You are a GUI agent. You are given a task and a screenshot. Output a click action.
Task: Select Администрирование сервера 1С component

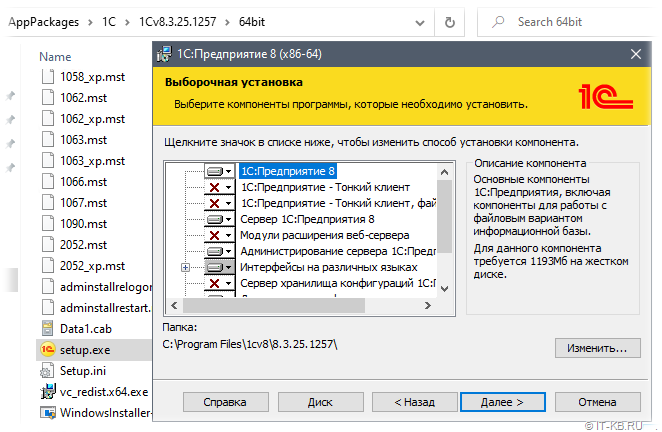click(338, 251)
